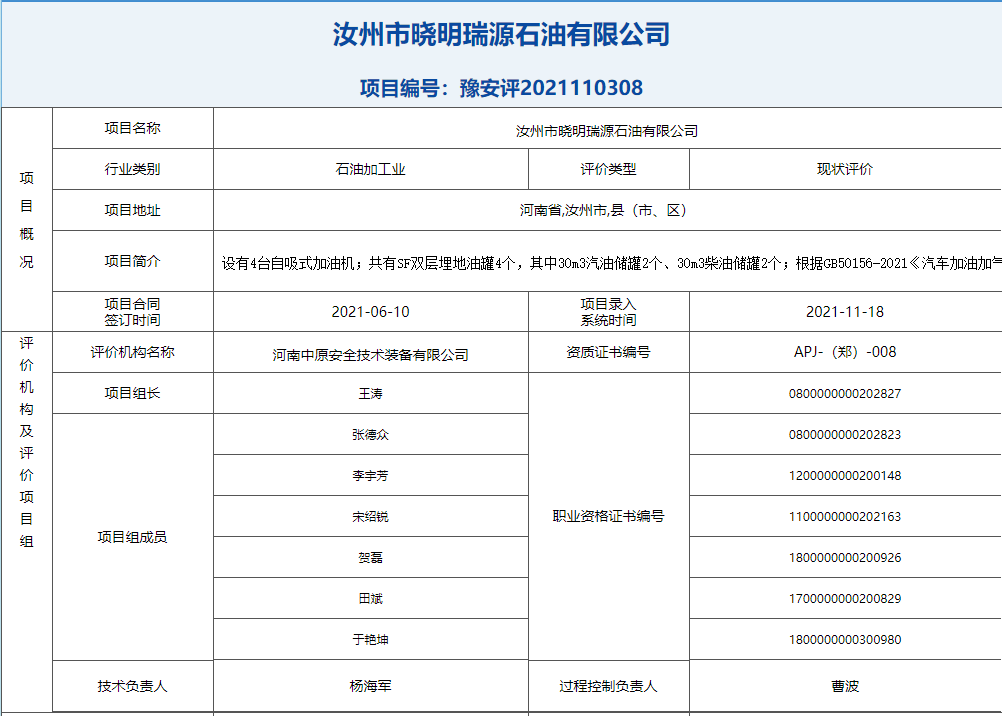Image resolution: width=1002 pixels, height=716 pixels.
Task: Select technical lead name 杨海军
Action: pos(371,686)
